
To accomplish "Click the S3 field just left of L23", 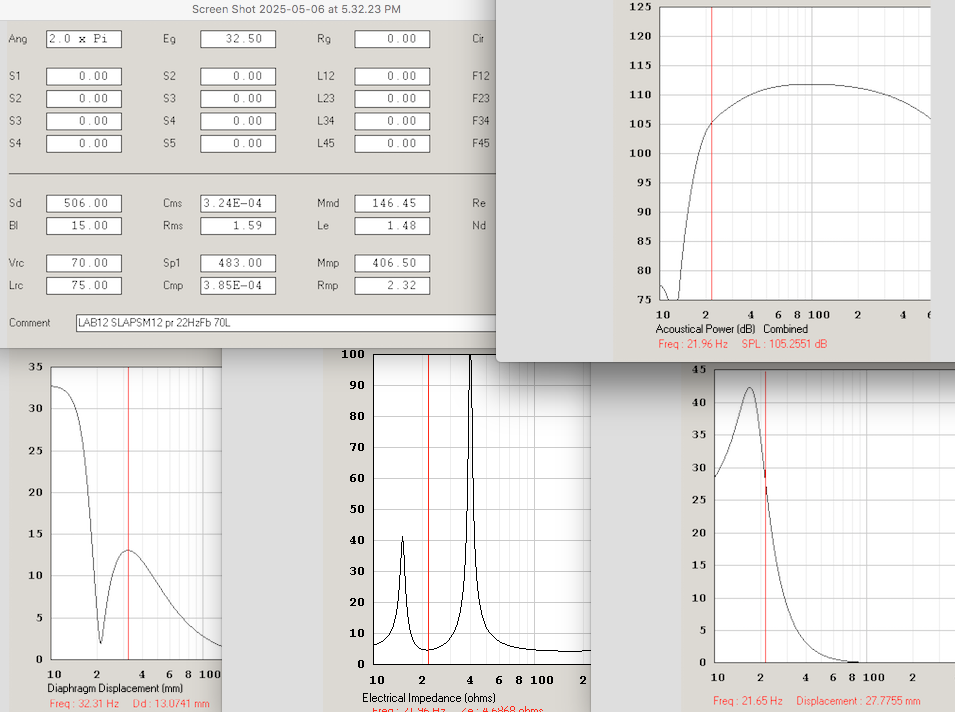I will [x=238, y=99].
